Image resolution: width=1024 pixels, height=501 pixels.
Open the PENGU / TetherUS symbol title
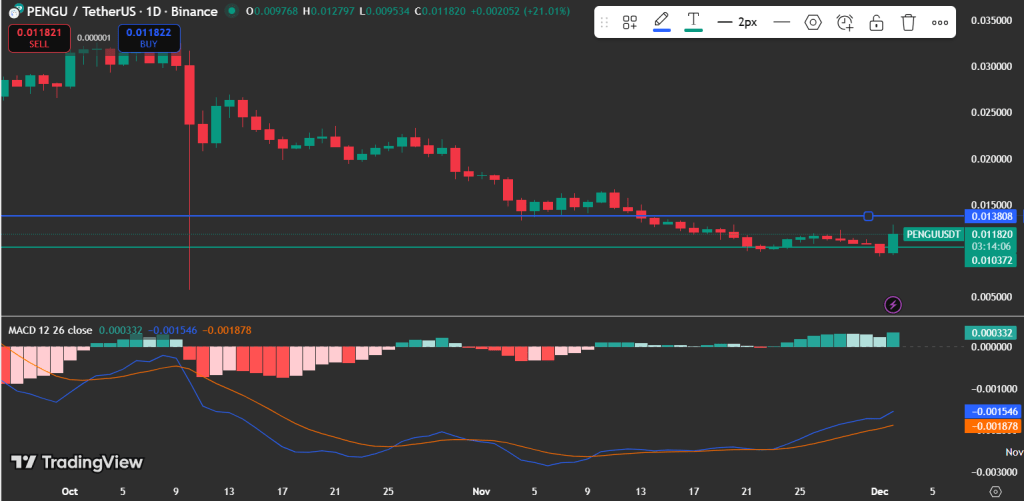coord(122,11)
